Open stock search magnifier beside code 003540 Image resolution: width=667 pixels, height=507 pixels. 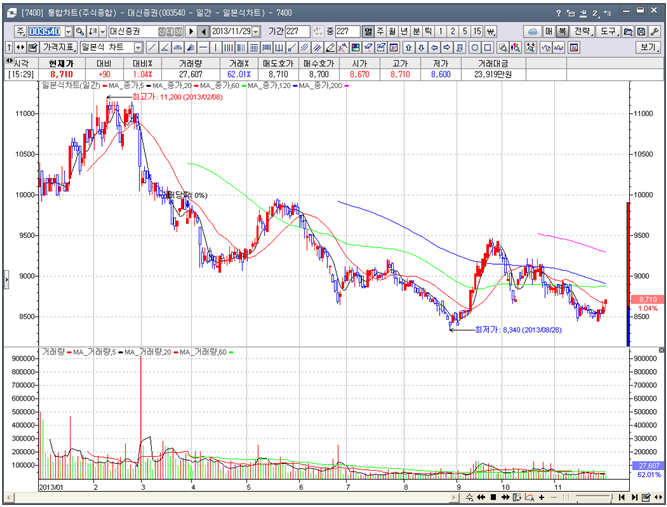click(80, 31)
